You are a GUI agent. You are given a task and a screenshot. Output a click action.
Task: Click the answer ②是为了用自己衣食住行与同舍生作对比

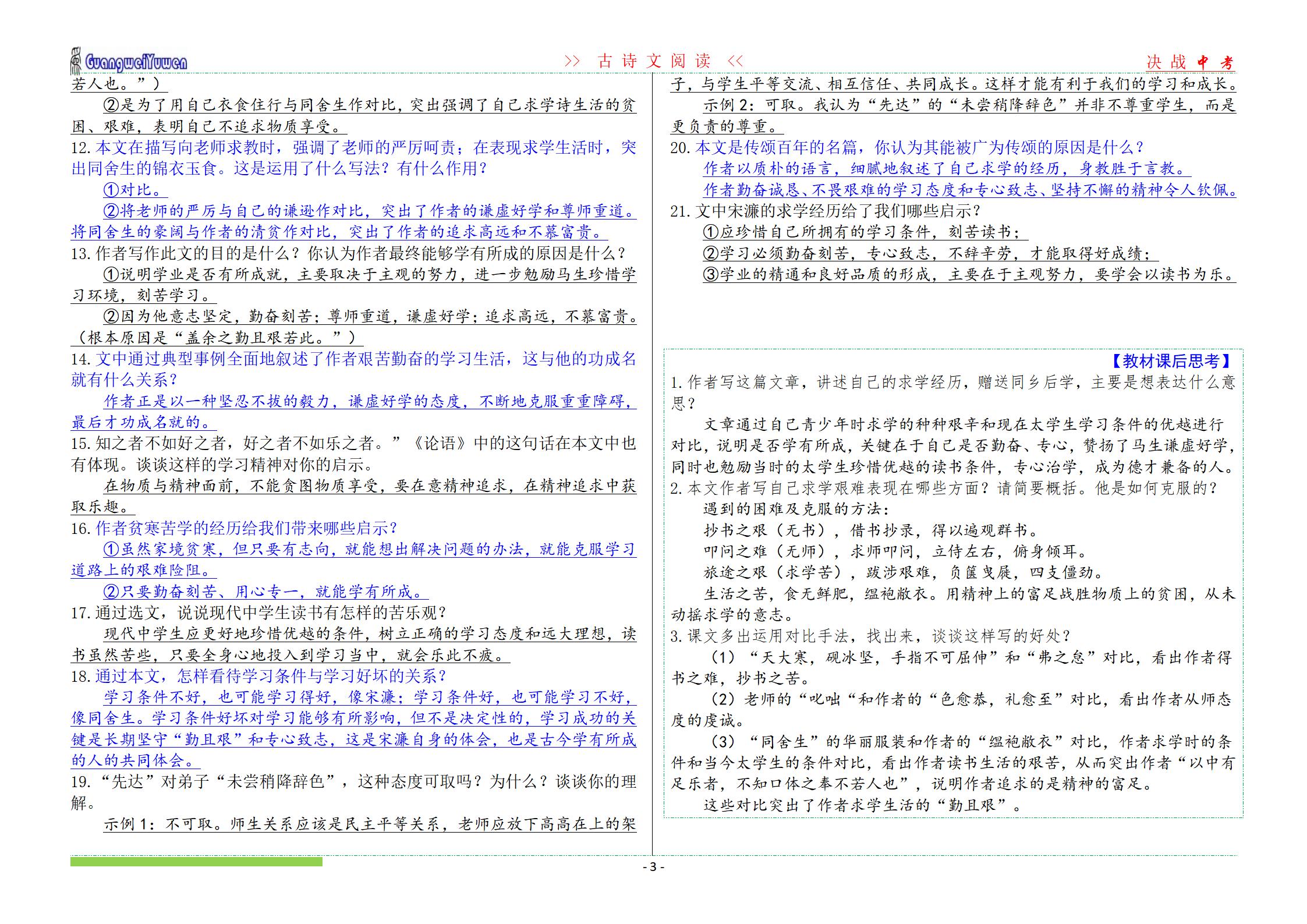354,115
